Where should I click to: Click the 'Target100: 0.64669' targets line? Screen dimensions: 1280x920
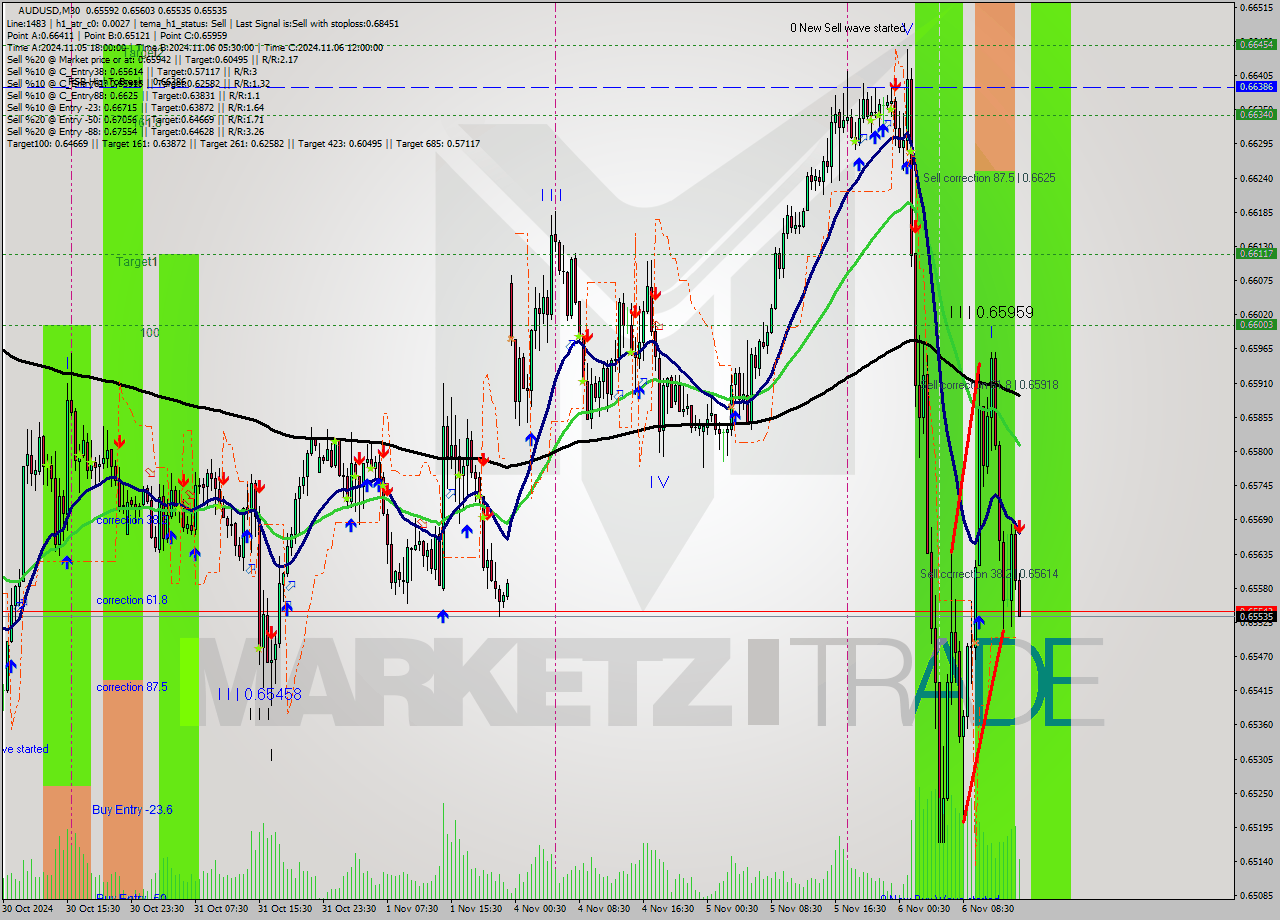click(x=243, y=143)
